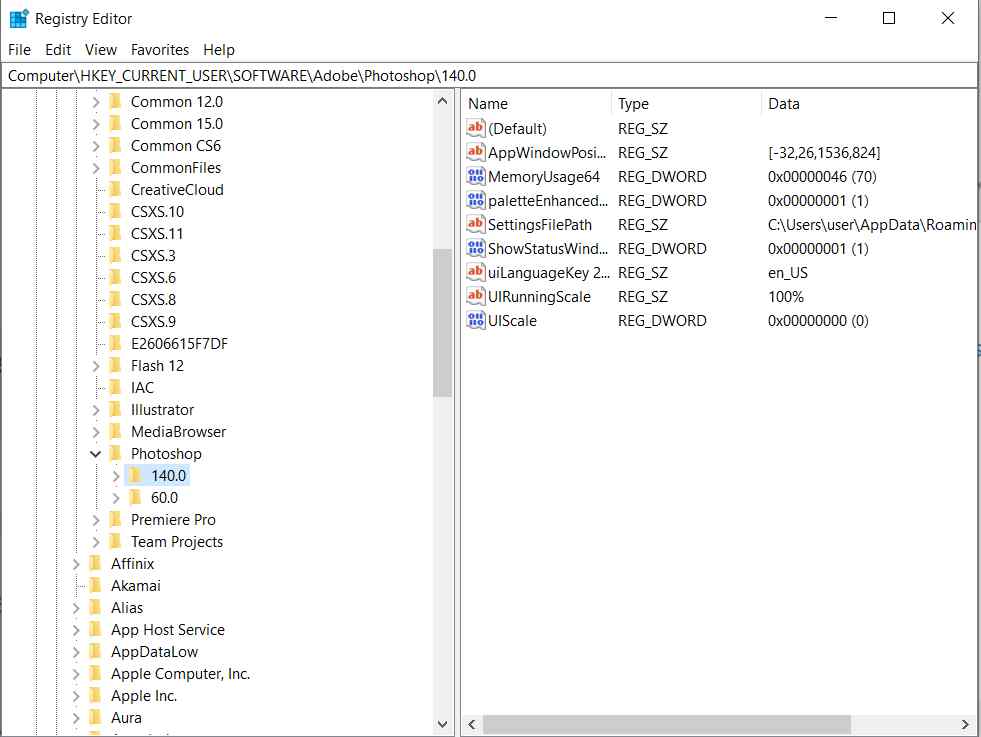Viewport: 981px width, 737px height.
Task: Click the registry path address bar
Action: coord(489,76)
